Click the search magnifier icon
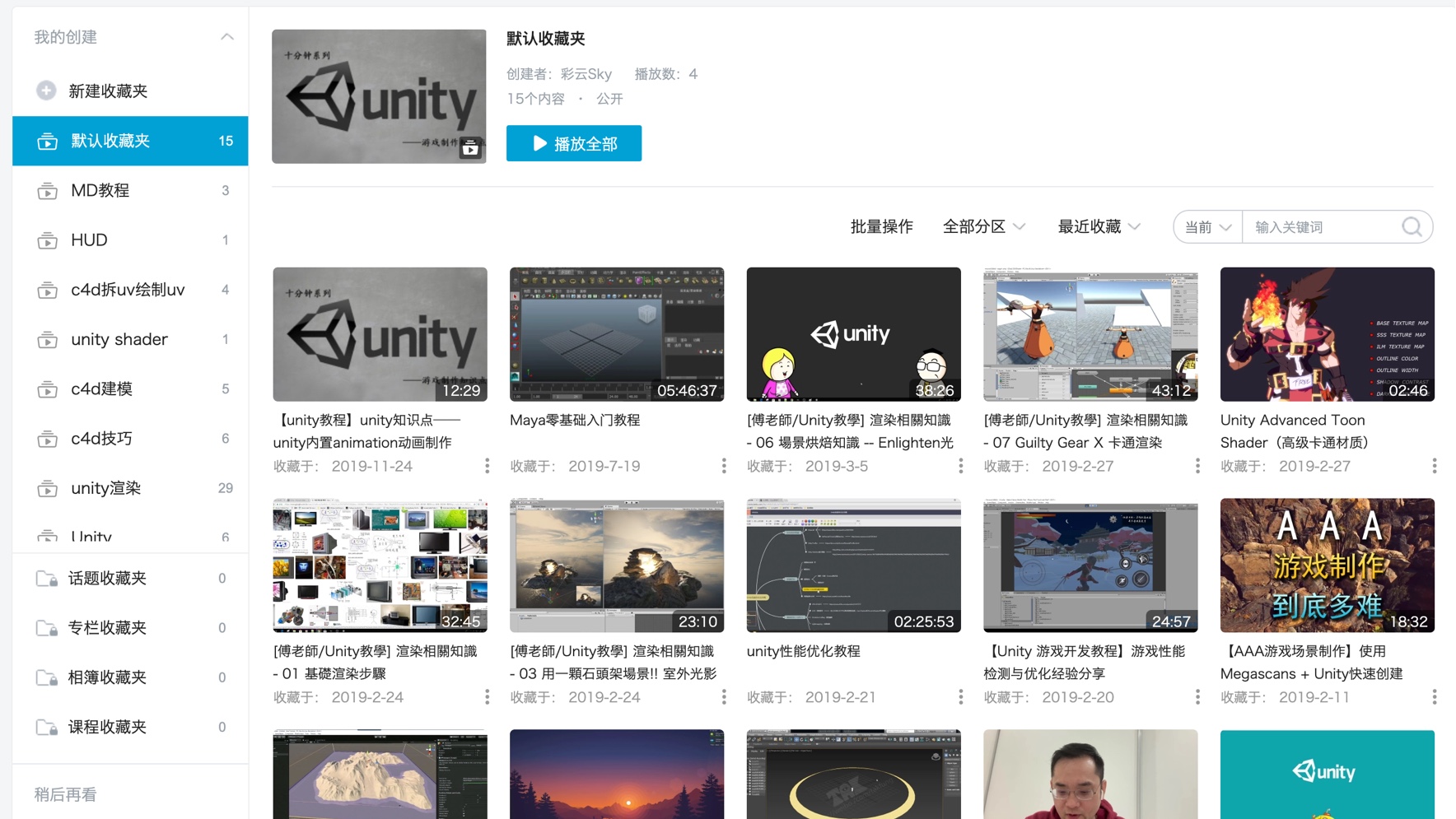This screenshot has height=819, width=1456. (1412, 227)
